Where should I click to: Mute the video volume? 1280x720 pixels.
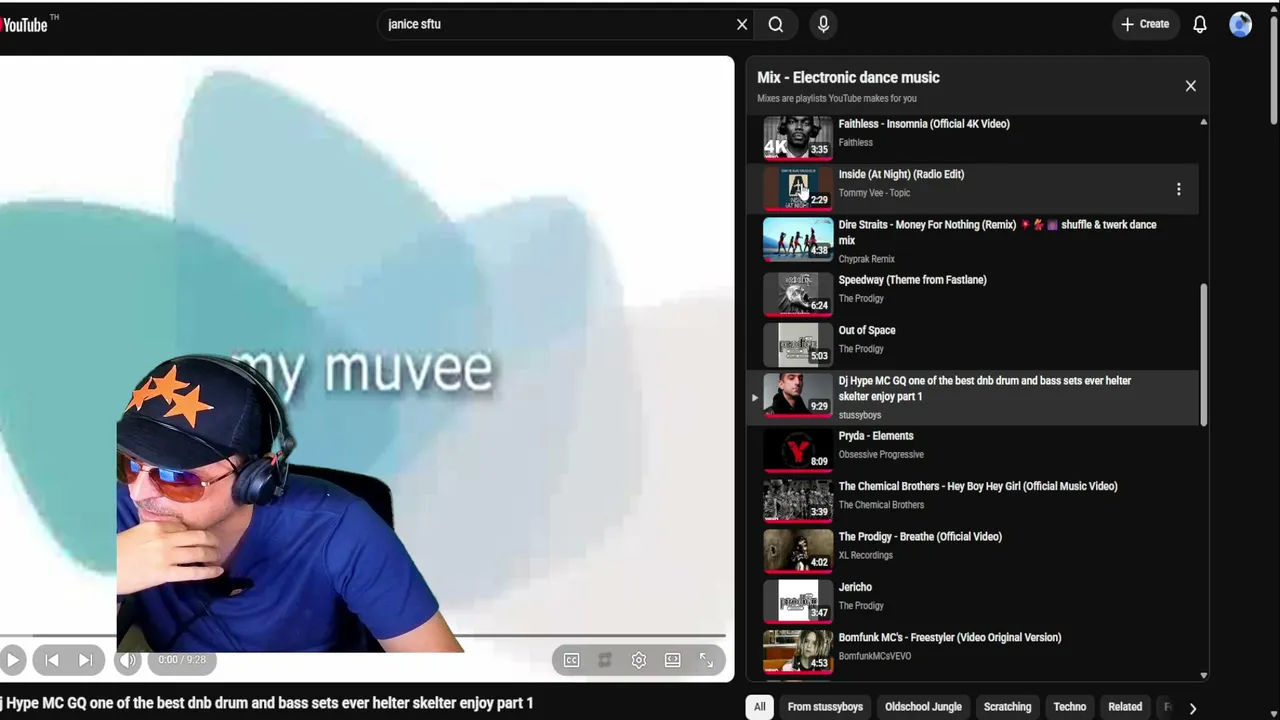[127, 660]
